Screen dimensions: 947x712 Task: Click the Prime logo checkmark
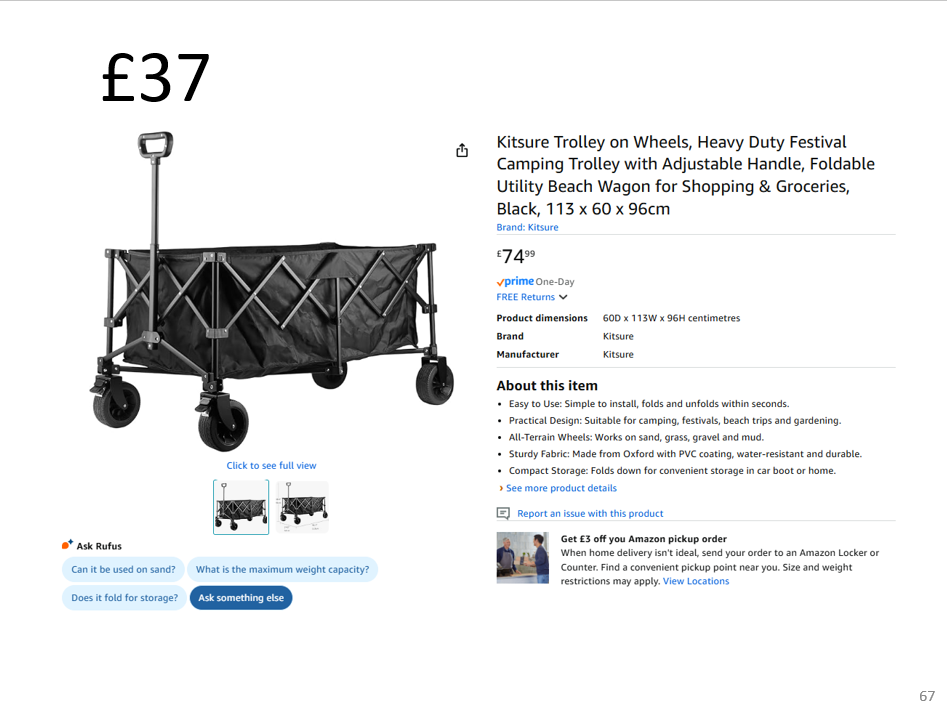point(501,283)
